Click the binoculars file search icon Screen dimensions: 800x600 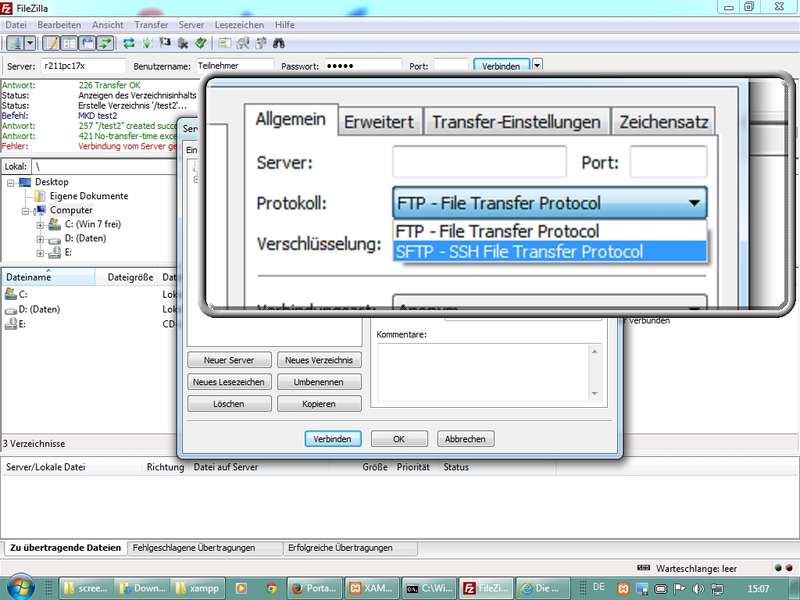tap(279, 43)
